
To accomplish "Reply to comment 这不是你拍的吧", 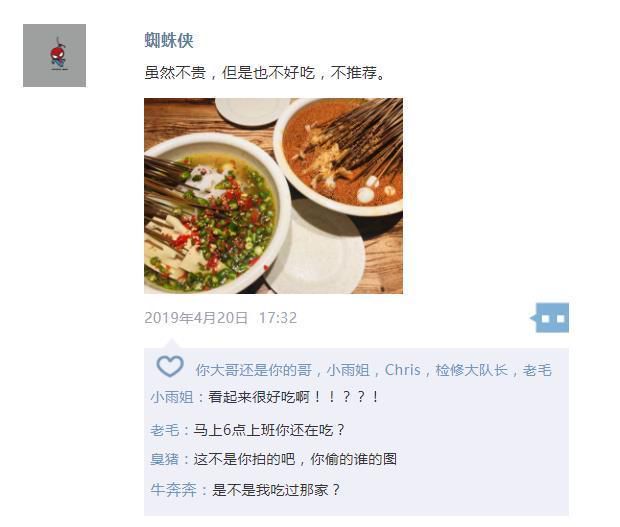I will coord(295,459).
